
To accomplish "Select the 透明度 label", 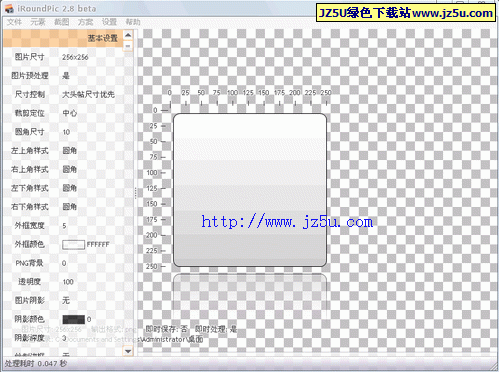I will pos(29,282).
